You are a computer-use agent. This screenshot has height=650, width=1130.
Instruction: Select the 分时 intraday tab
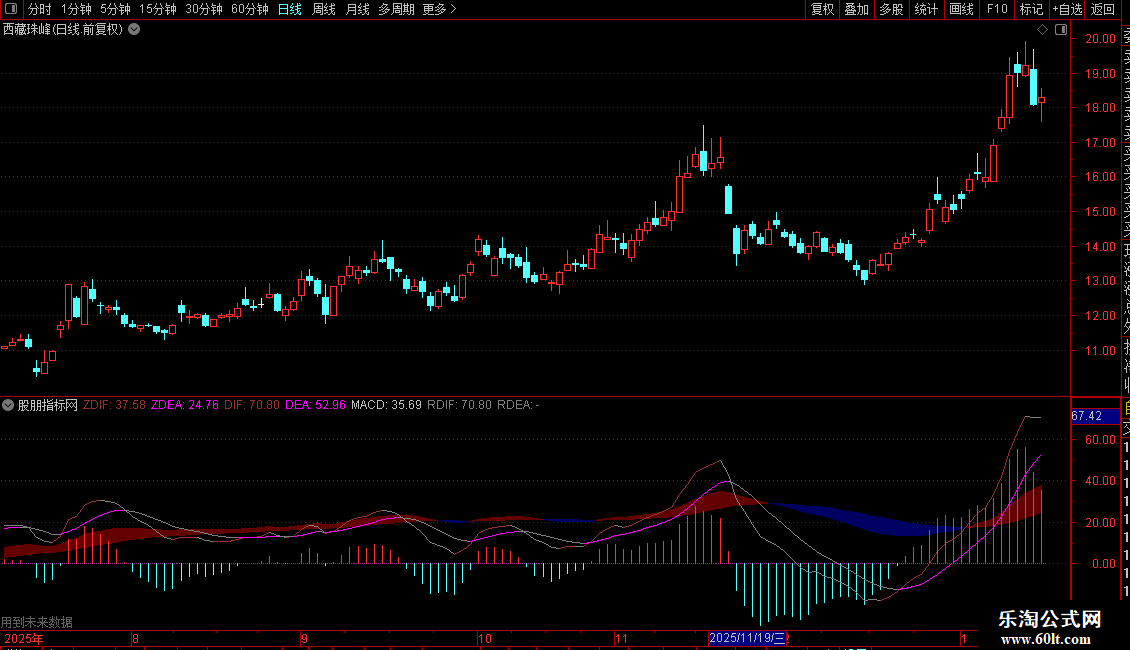39,9
